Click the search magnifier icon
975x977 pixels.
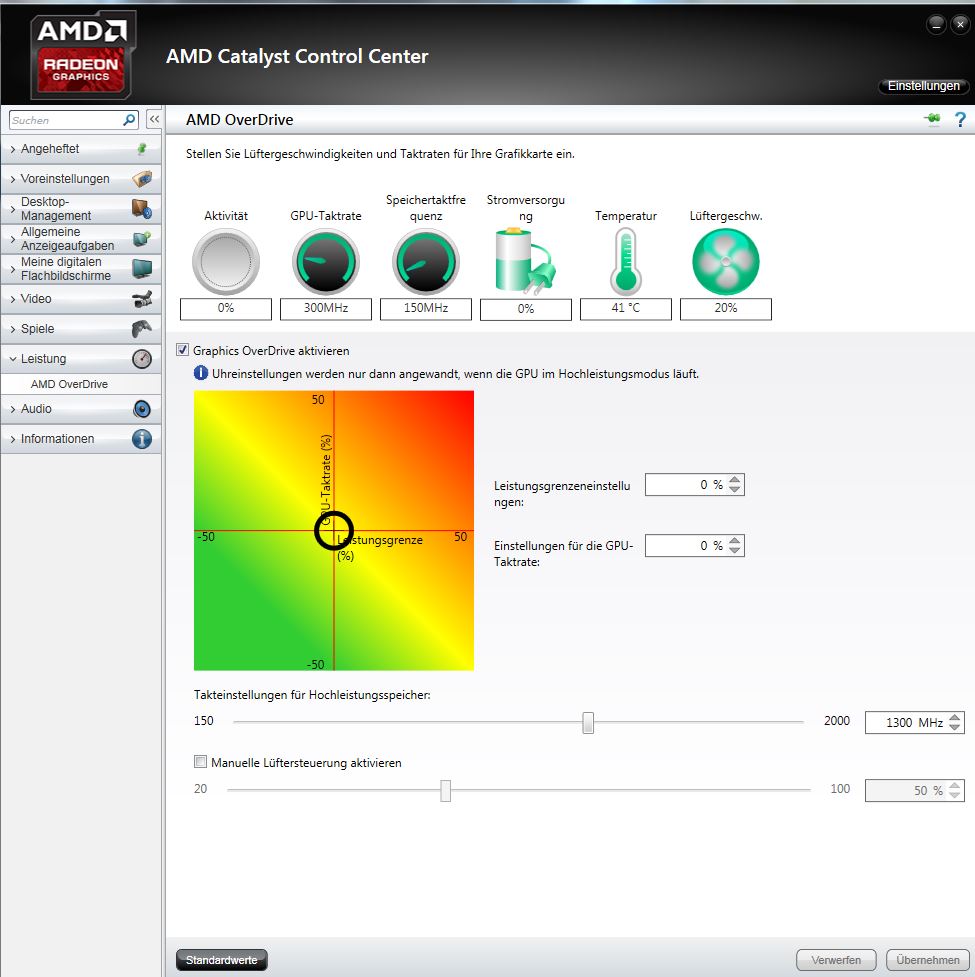pos(129,120)
